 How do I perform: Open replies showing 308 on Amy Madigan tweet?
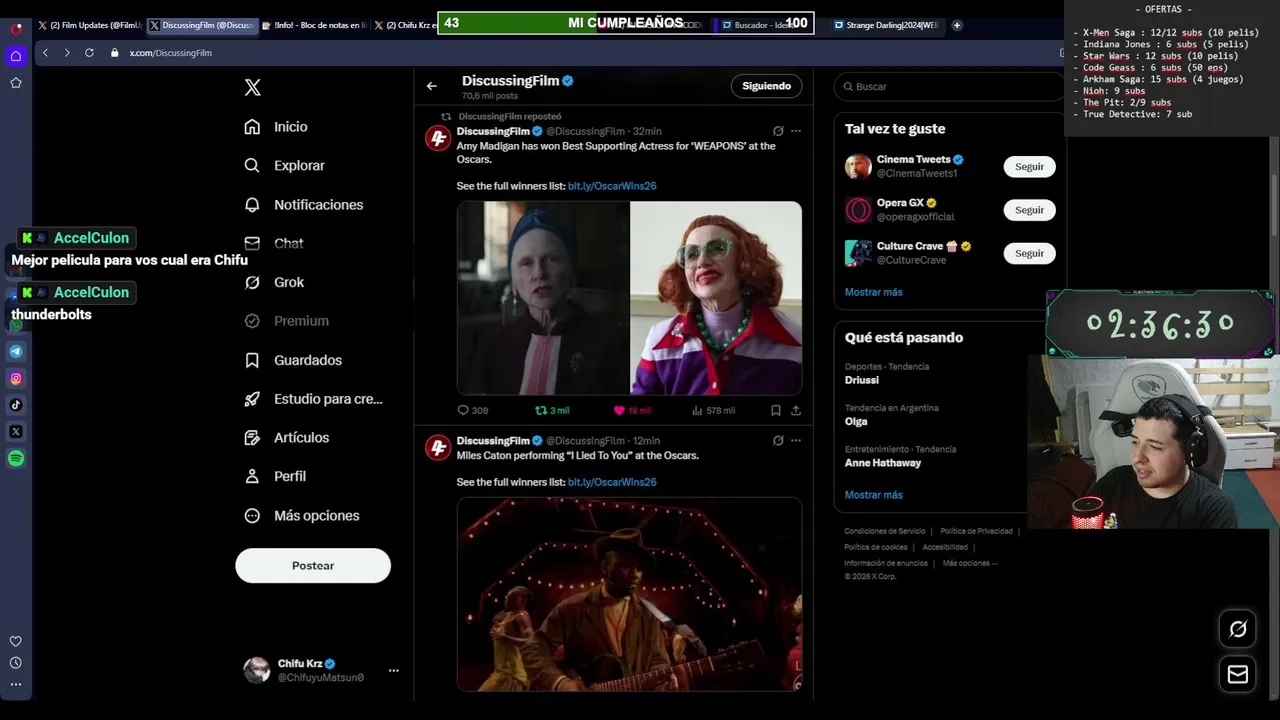point(472,410)
